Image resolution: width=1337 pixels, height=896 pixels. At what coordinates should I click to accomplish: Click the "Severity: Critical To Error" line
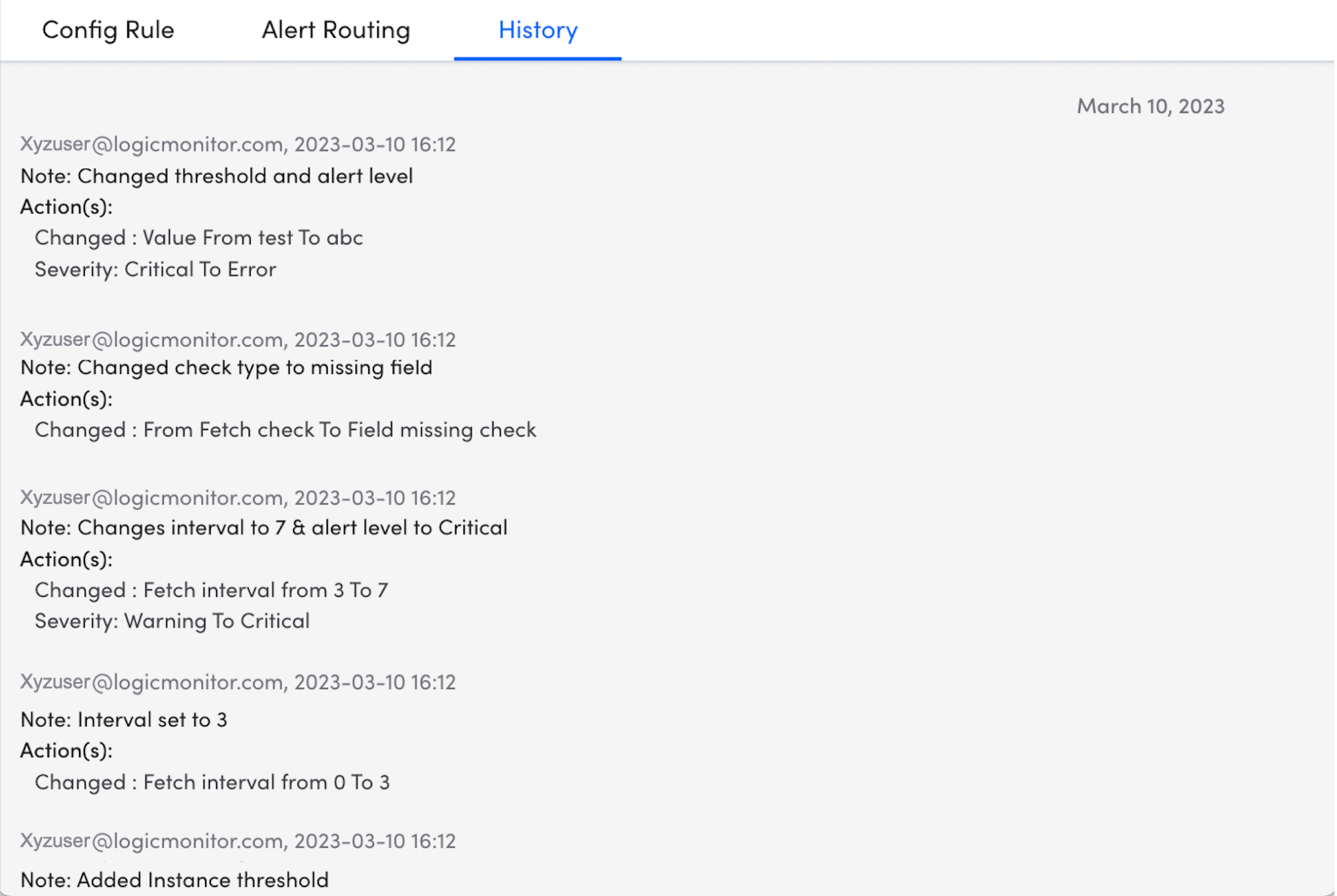(155, 269)
